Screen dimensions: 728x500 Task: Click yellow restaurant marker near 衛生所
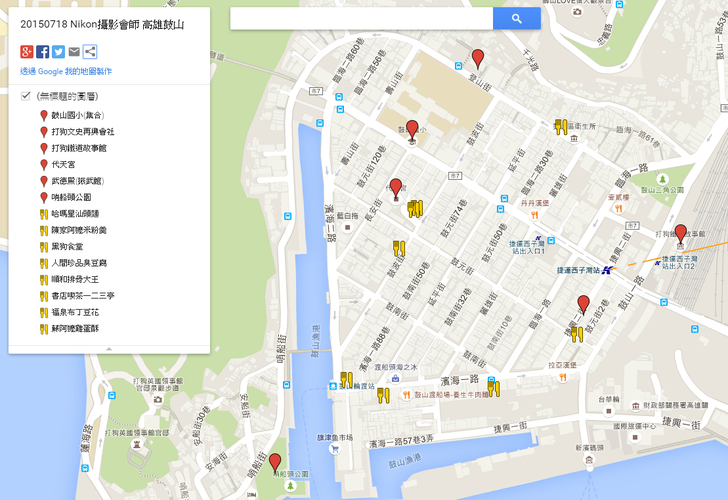[561, 127]
